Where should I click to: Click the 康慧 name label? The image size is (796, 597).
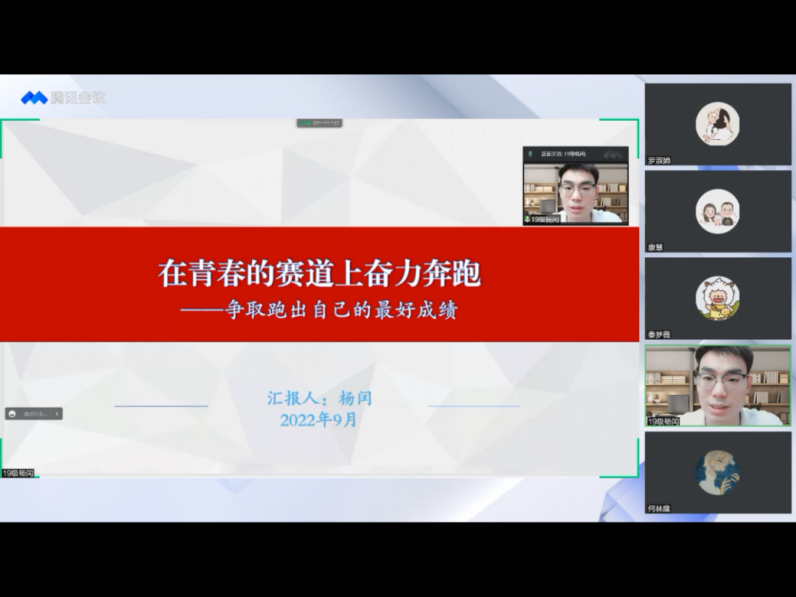pyautogui.click(x=656, y=247)
